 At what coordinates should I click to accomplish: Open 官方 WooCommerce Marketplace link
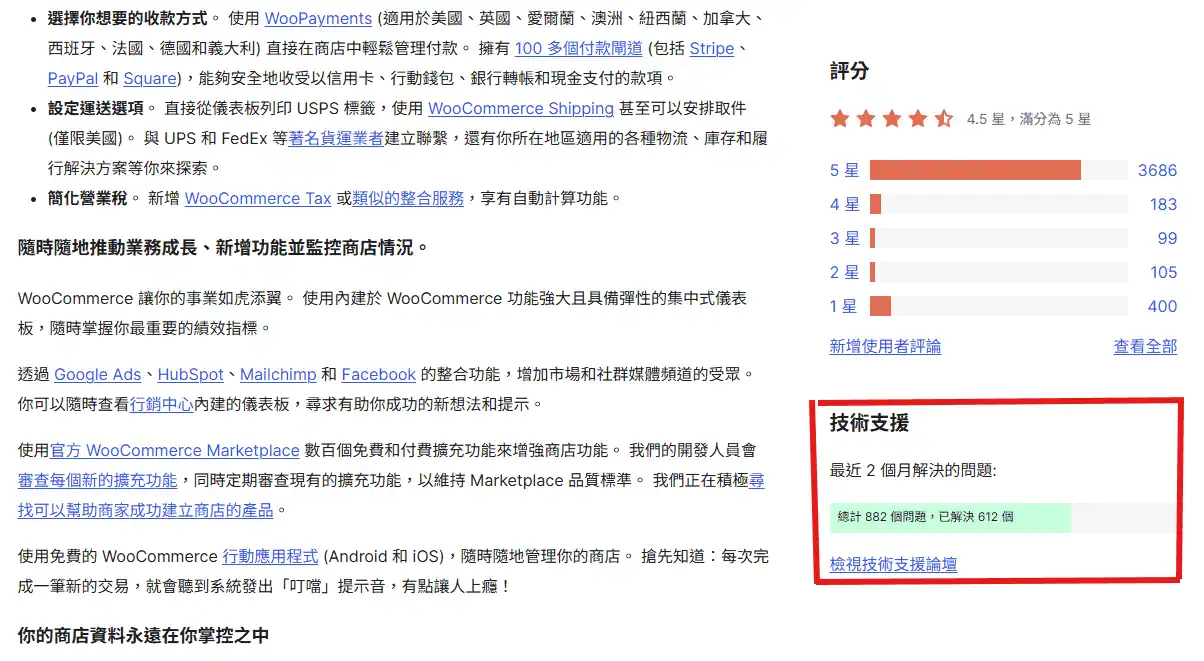[175, 450]
